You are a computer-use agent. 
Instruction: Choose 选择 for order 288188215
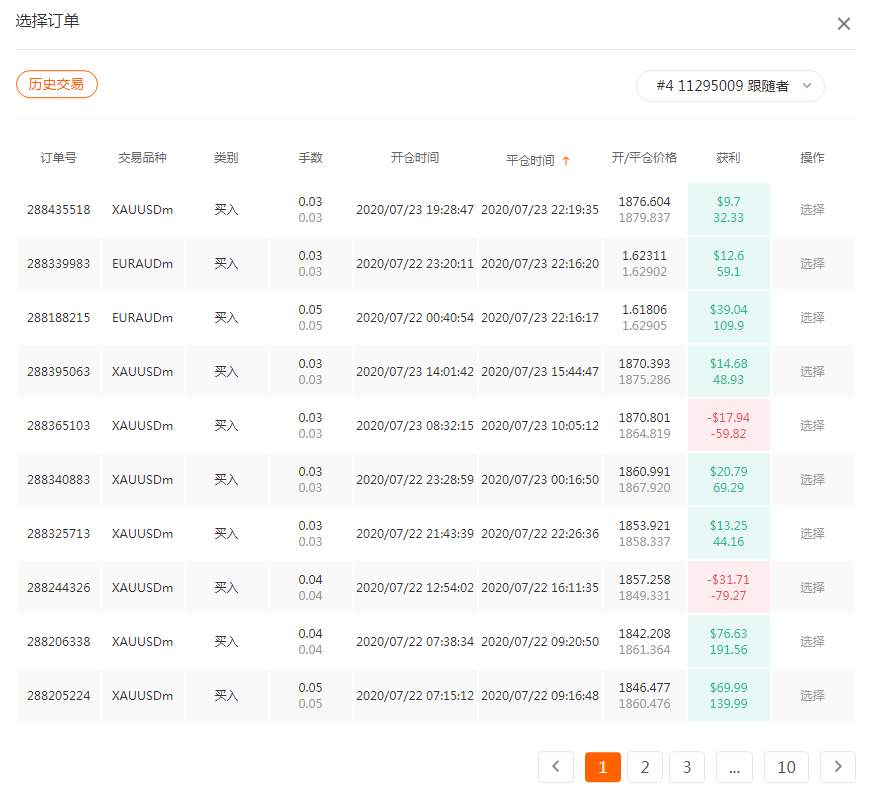(812, 318)
